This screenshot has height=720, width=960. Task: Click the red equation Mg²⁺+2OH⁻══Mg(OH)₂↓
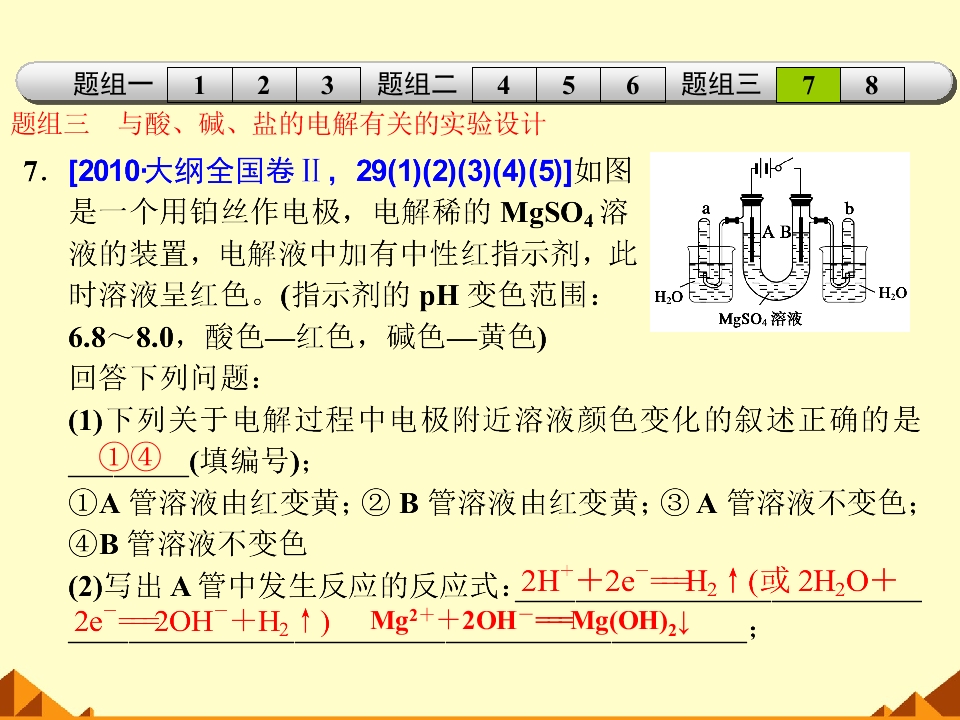530,621
